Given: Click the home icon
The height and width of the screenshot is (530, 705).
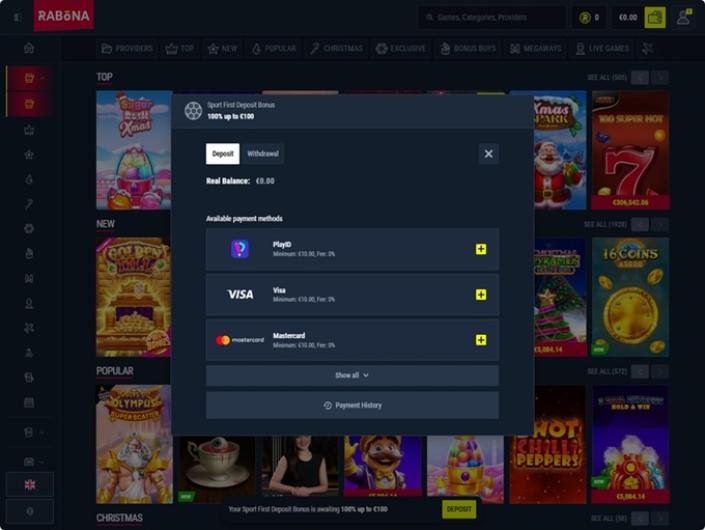Looking at the screenshot, I should tap(29, 48).
